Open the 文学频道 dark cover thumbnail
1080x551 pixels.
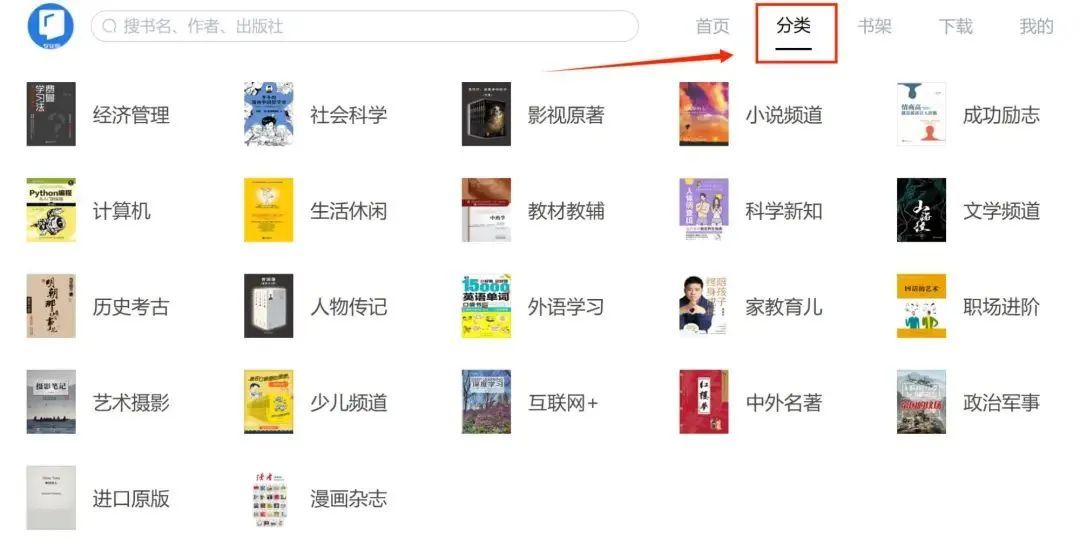click(x=922, y=211)
